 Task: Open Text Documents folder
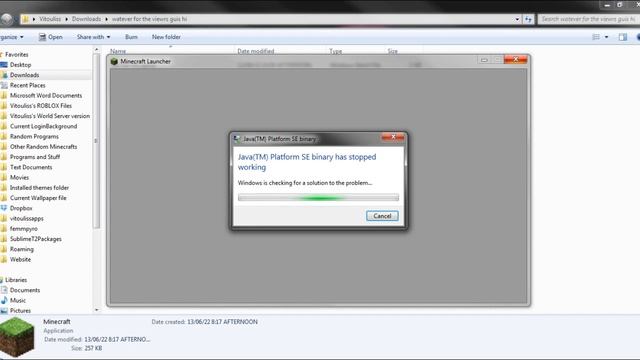point(31,167)
